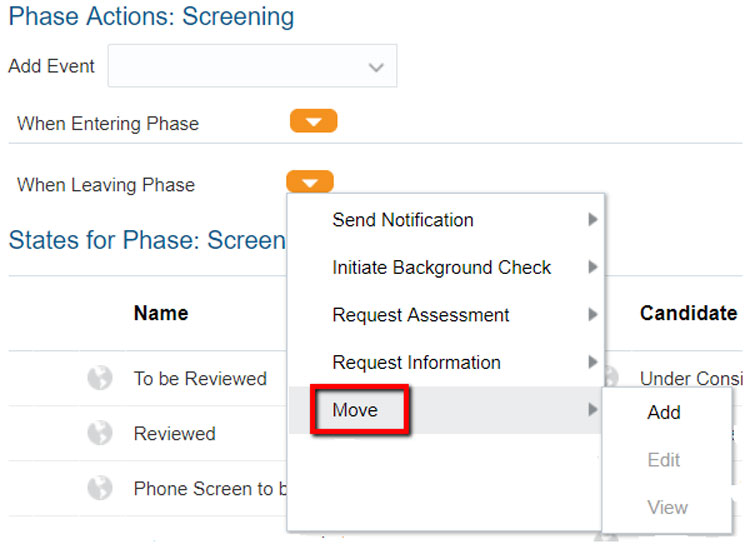Screen dimensions: 750x549
Task: Click the Name column header
Action: [x=161, y=313]
